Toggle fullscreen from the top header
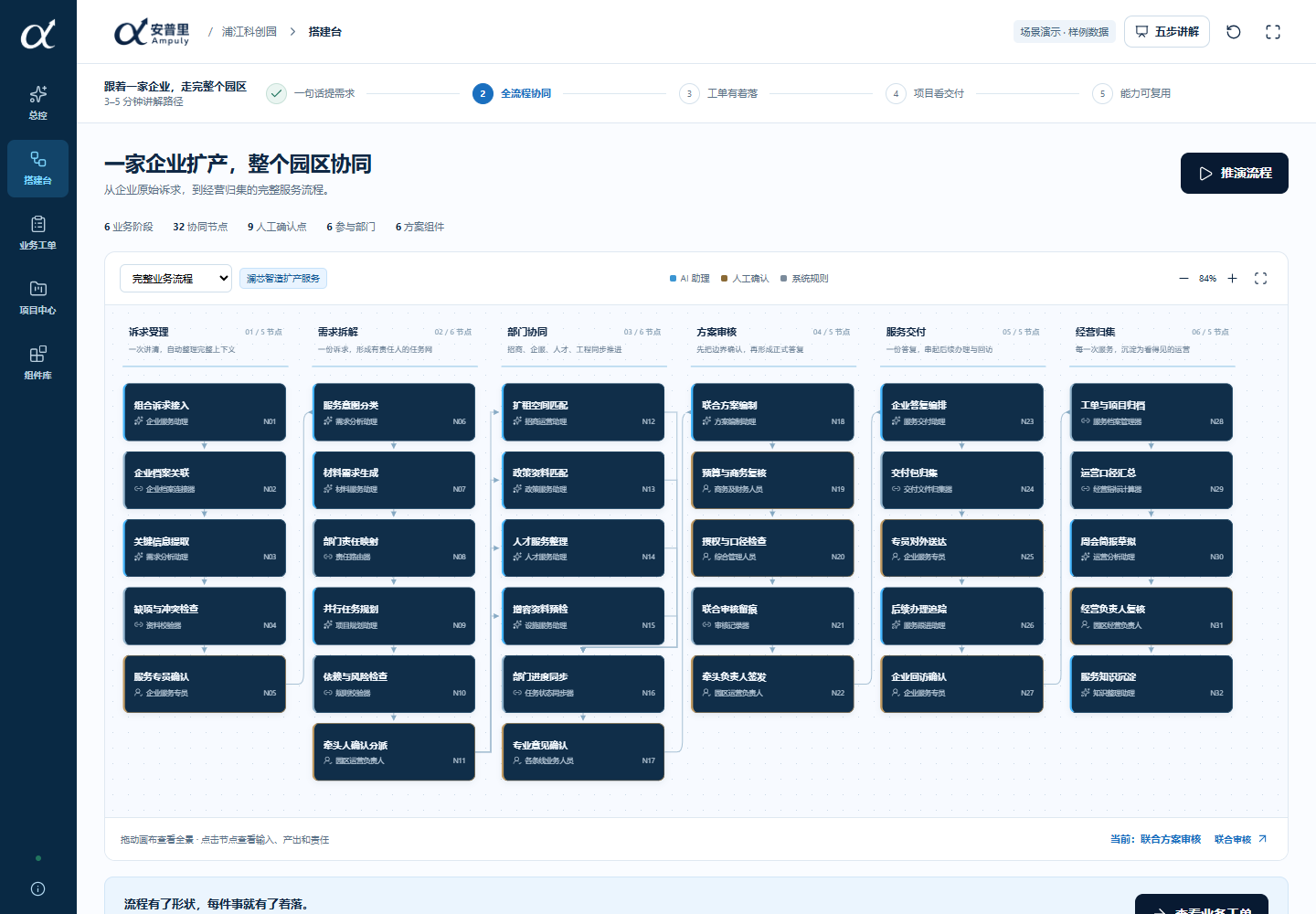This screenshot has width=1316, height=914. (1273, 32)
